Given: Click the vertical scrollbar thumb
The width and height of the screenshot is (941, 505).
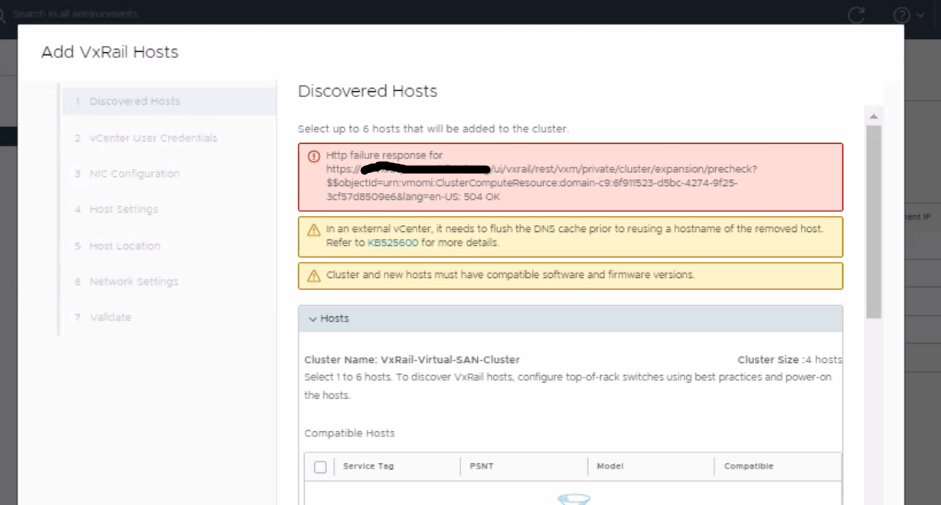Looking at the screenshot, I should (873, 220).
